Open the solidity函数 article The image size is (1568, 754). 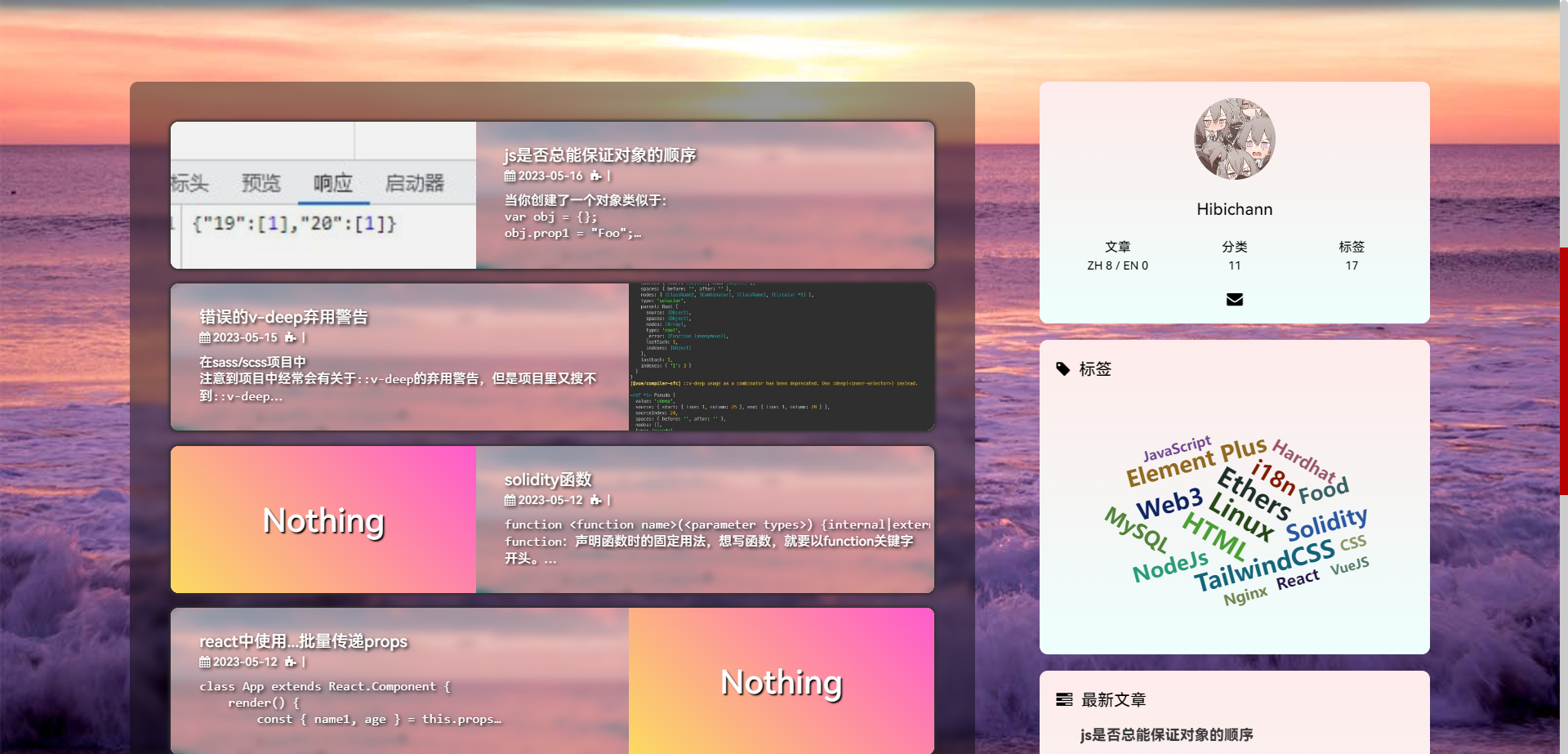pos(547,480)
